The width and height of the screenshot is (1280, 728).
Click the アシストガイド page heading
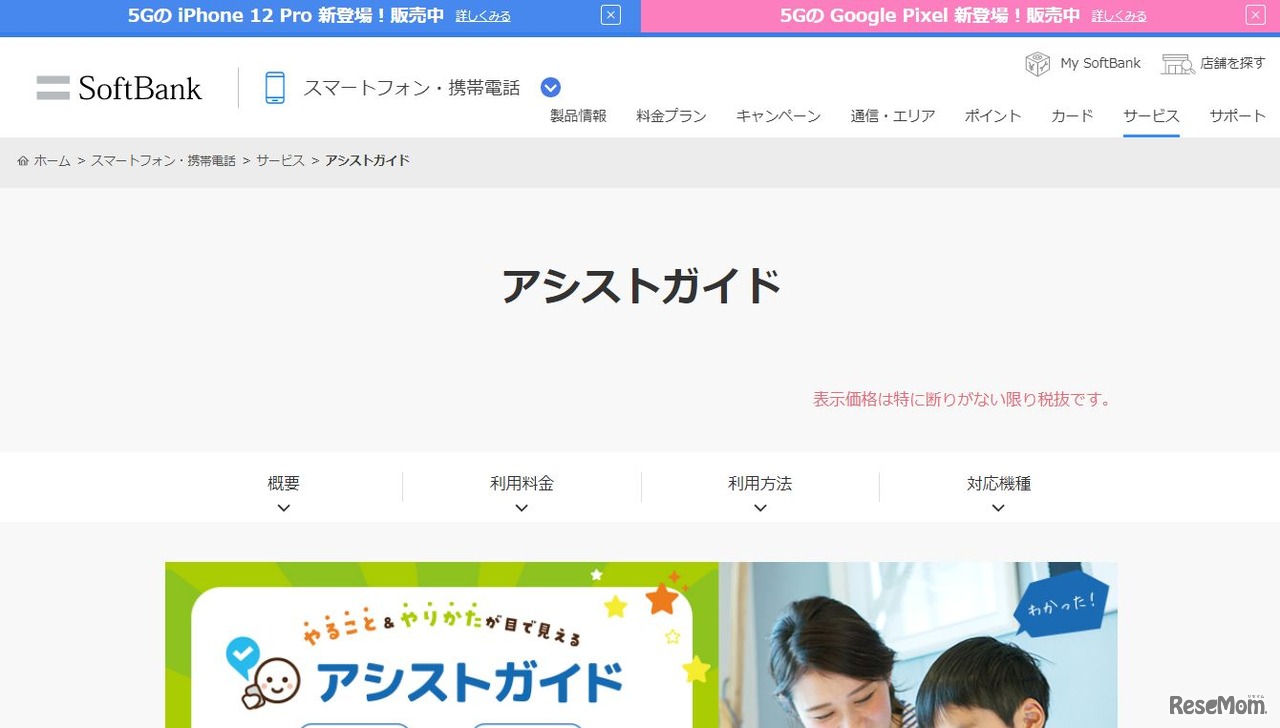pyautogui.click(x=640, y=286)
